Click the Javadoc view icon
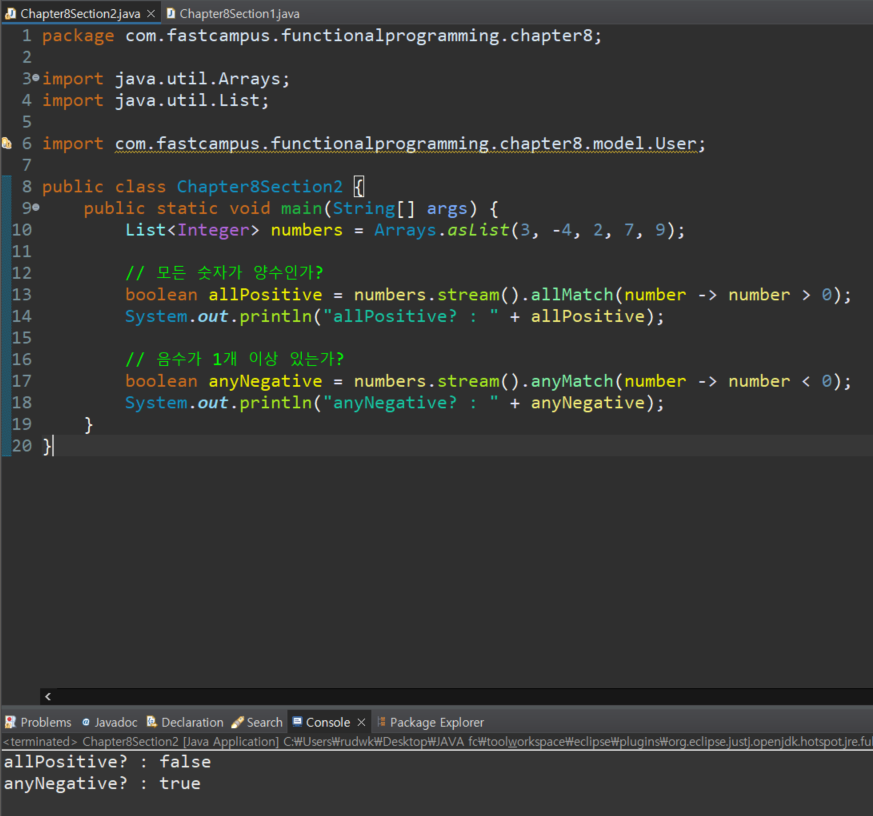 86,722
